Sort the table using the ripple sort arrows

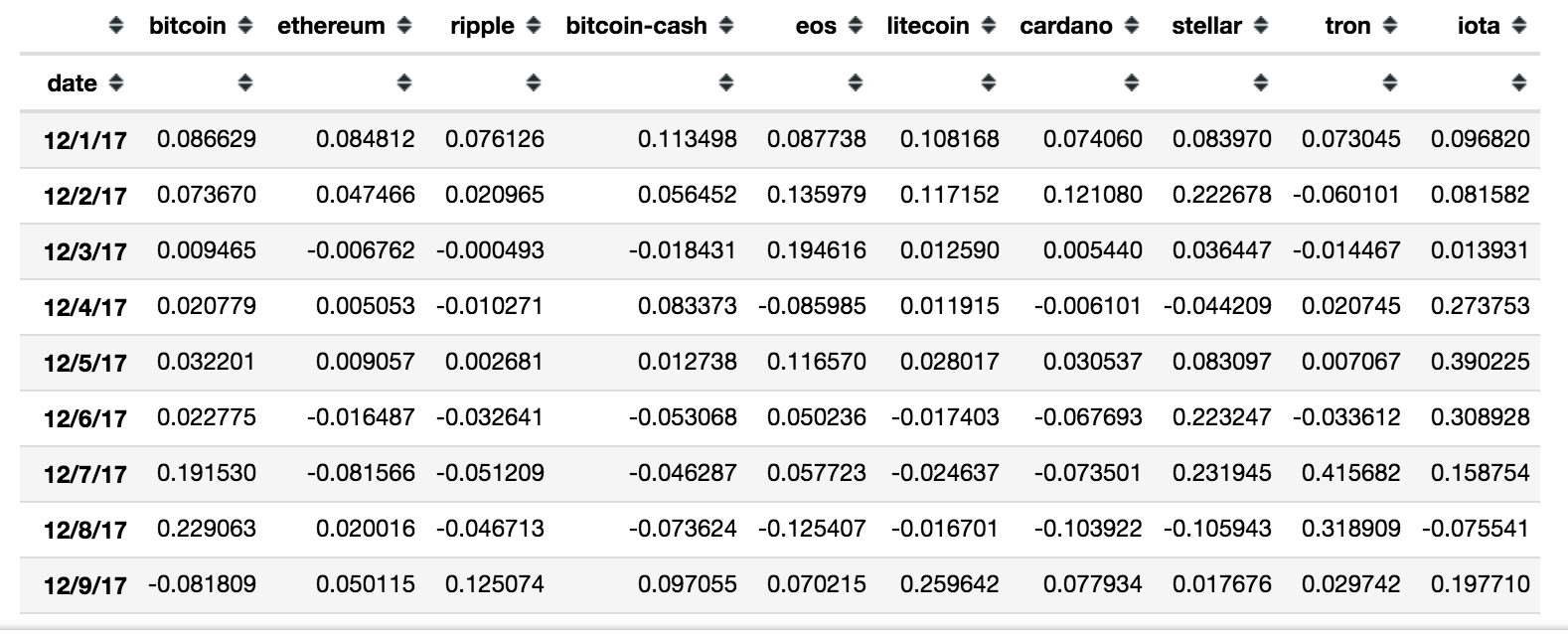point(534,27)
